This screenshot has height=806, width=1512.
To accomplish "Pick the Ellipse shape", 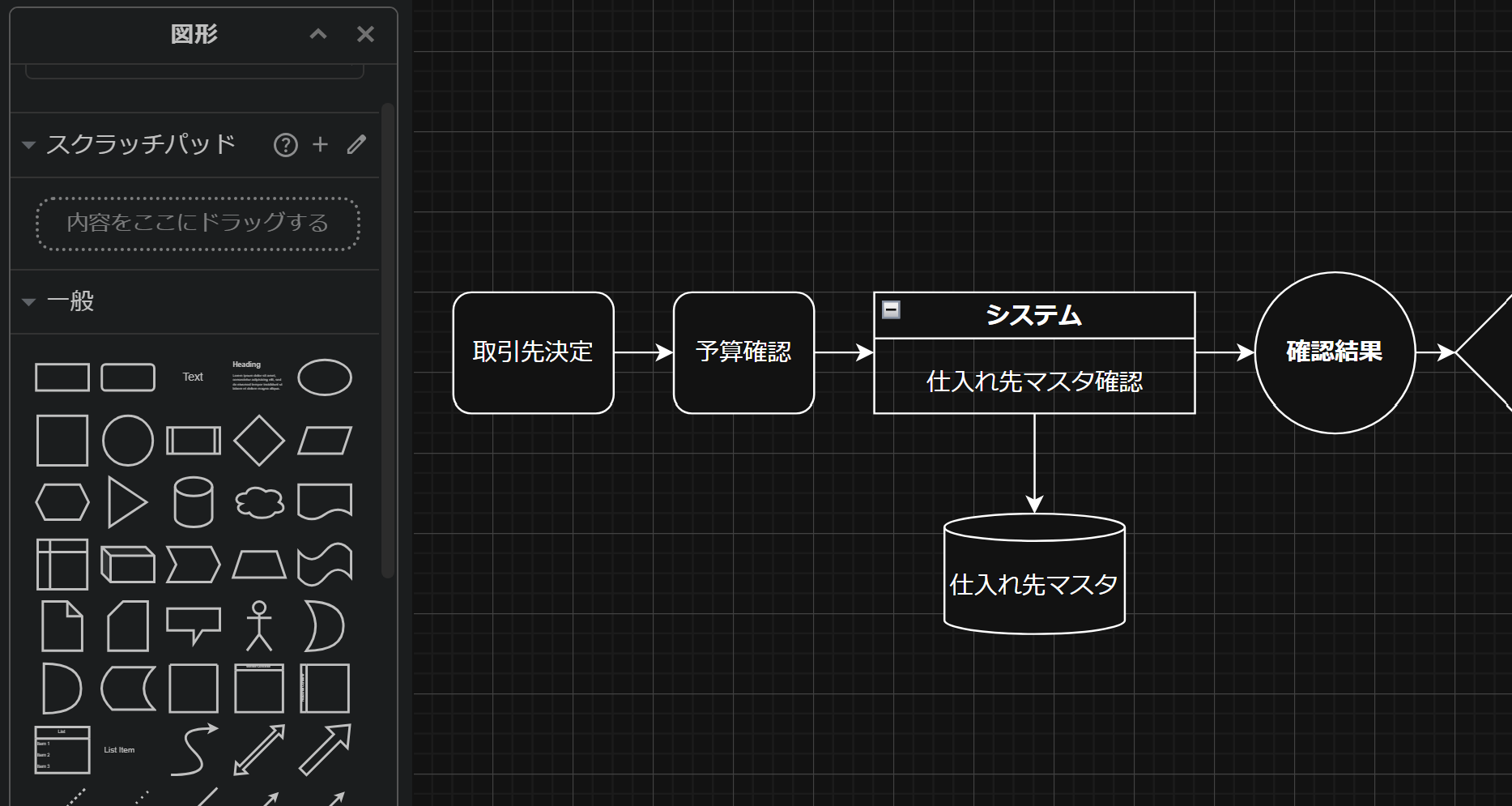I will [x=325, y=377].
